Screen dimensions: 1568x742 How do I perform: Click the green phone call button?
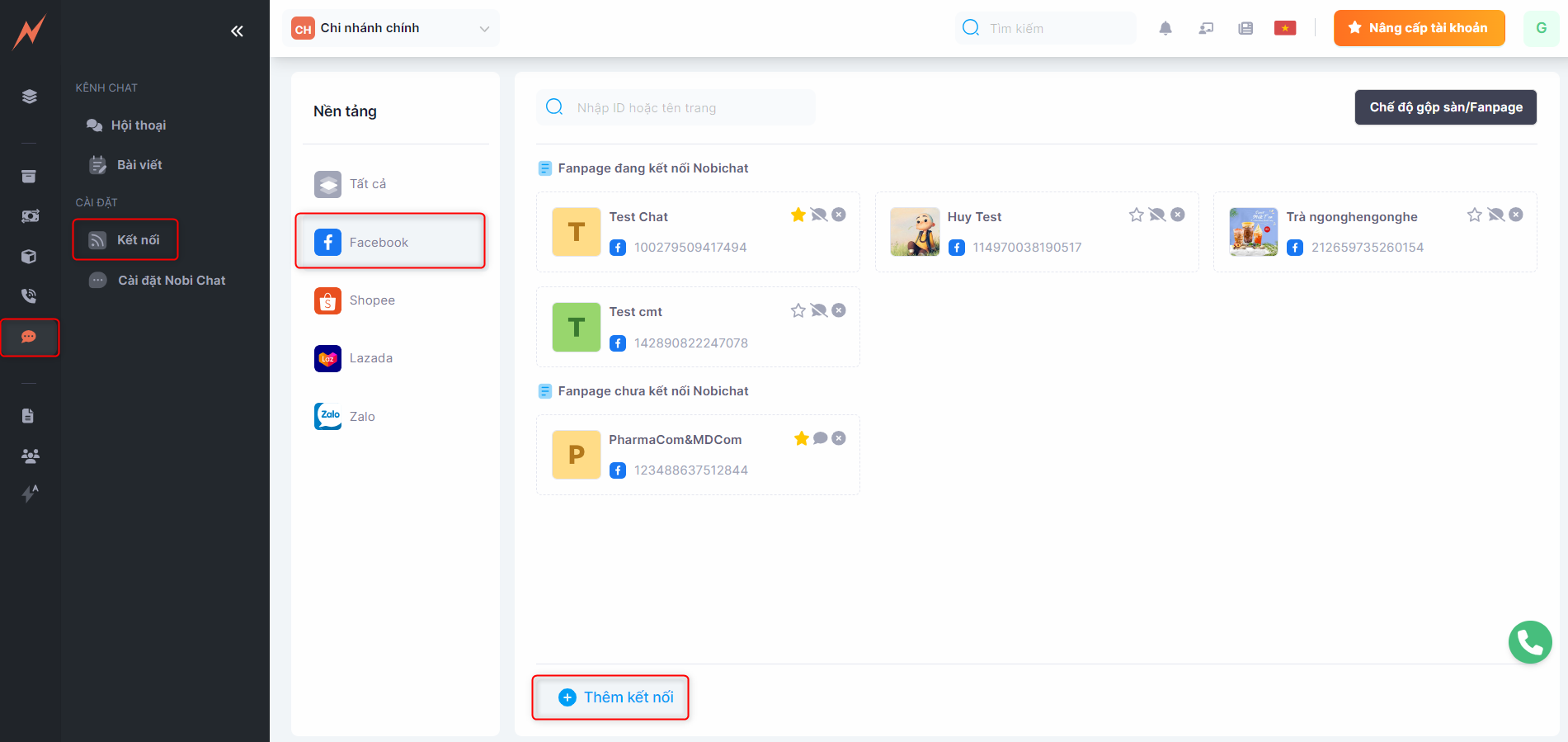pyautogui.click(x=1529, y=642)
